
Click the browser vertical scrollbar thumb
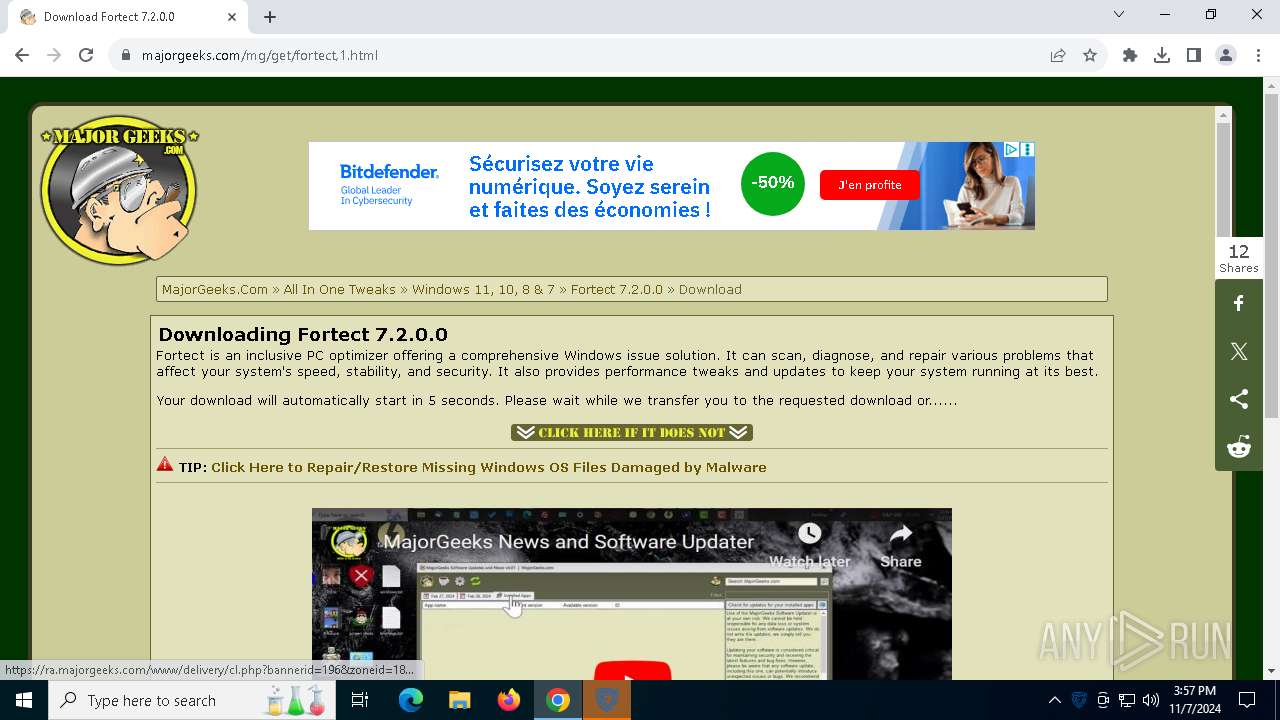[1271, 255]
